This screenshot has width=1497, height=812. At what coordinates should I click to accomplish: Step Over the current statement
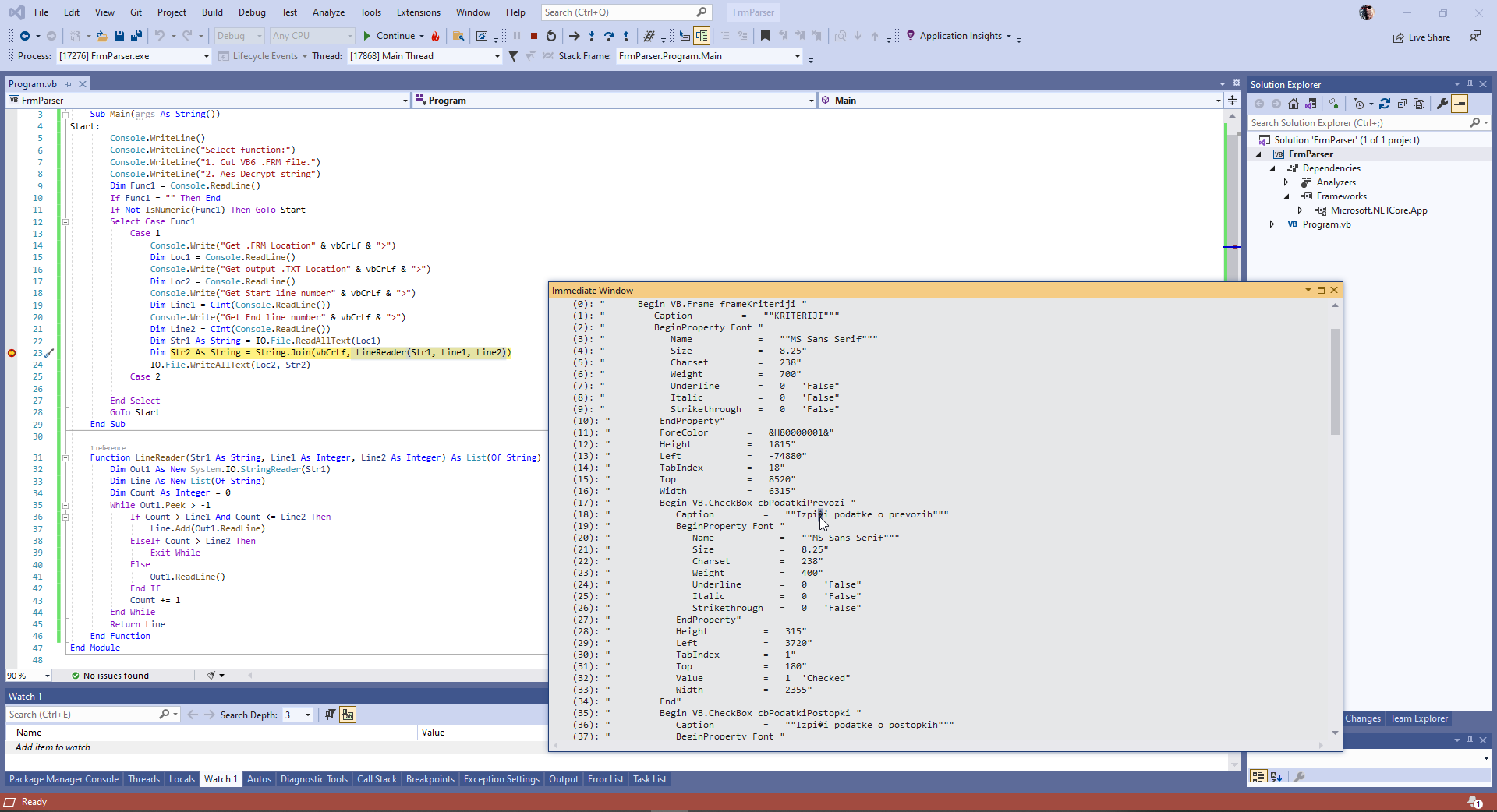tap(609, 36)
